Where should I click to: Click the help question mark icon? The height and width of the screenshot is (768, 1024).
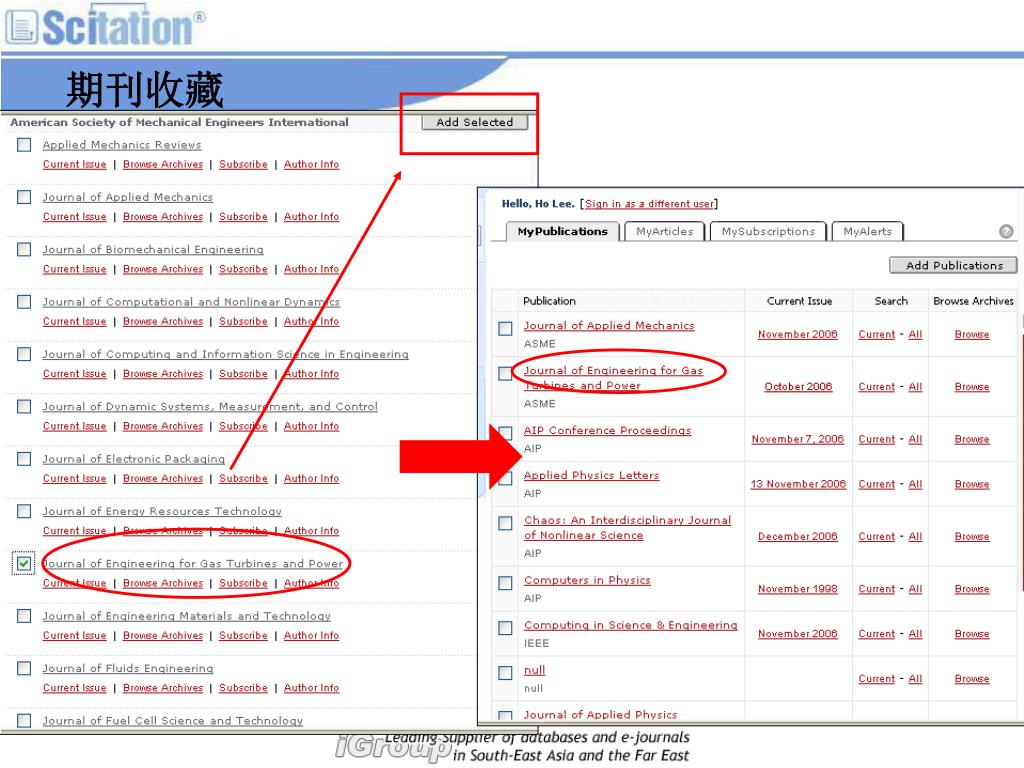1006,231
